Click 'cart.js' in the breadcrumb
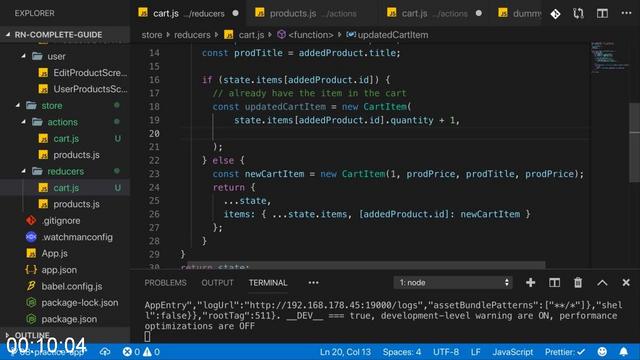 (251, 35)
